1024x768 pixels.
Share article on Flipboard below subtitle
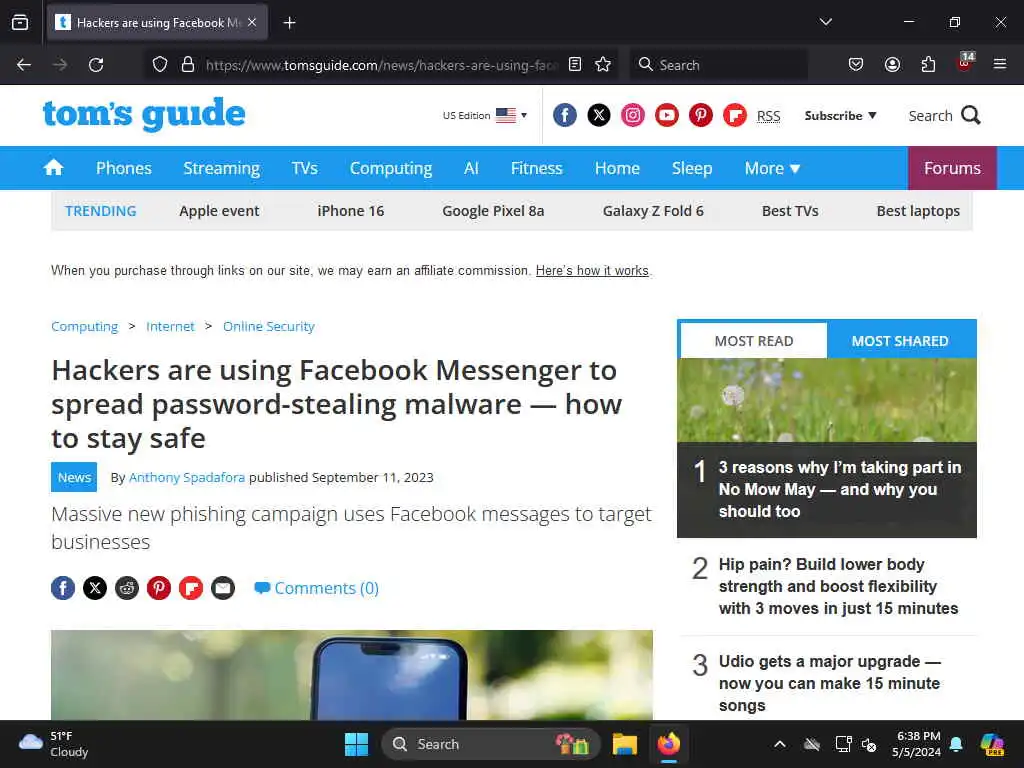(x=191, y=588)
